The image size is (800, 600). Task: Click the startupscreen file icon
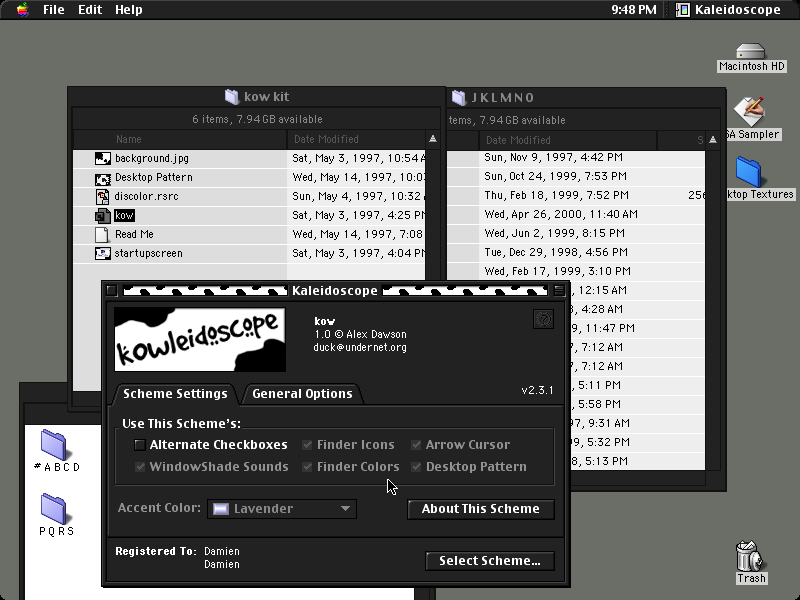pyautogui.click(x=103, y=253)
